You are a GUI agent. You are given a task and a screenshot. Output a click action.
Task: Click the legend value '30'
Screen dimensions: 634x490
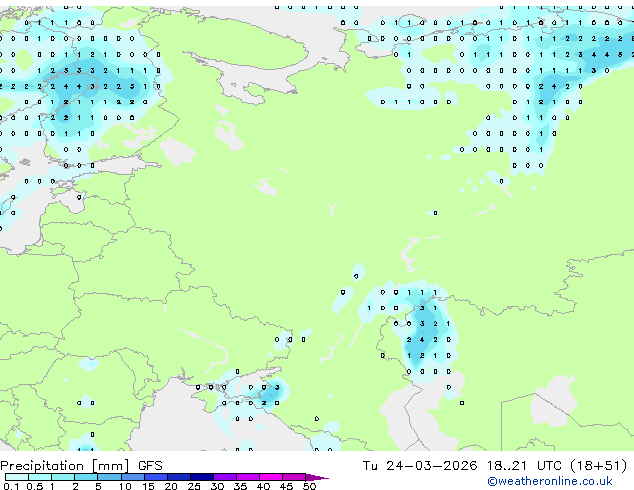point(217,486)
